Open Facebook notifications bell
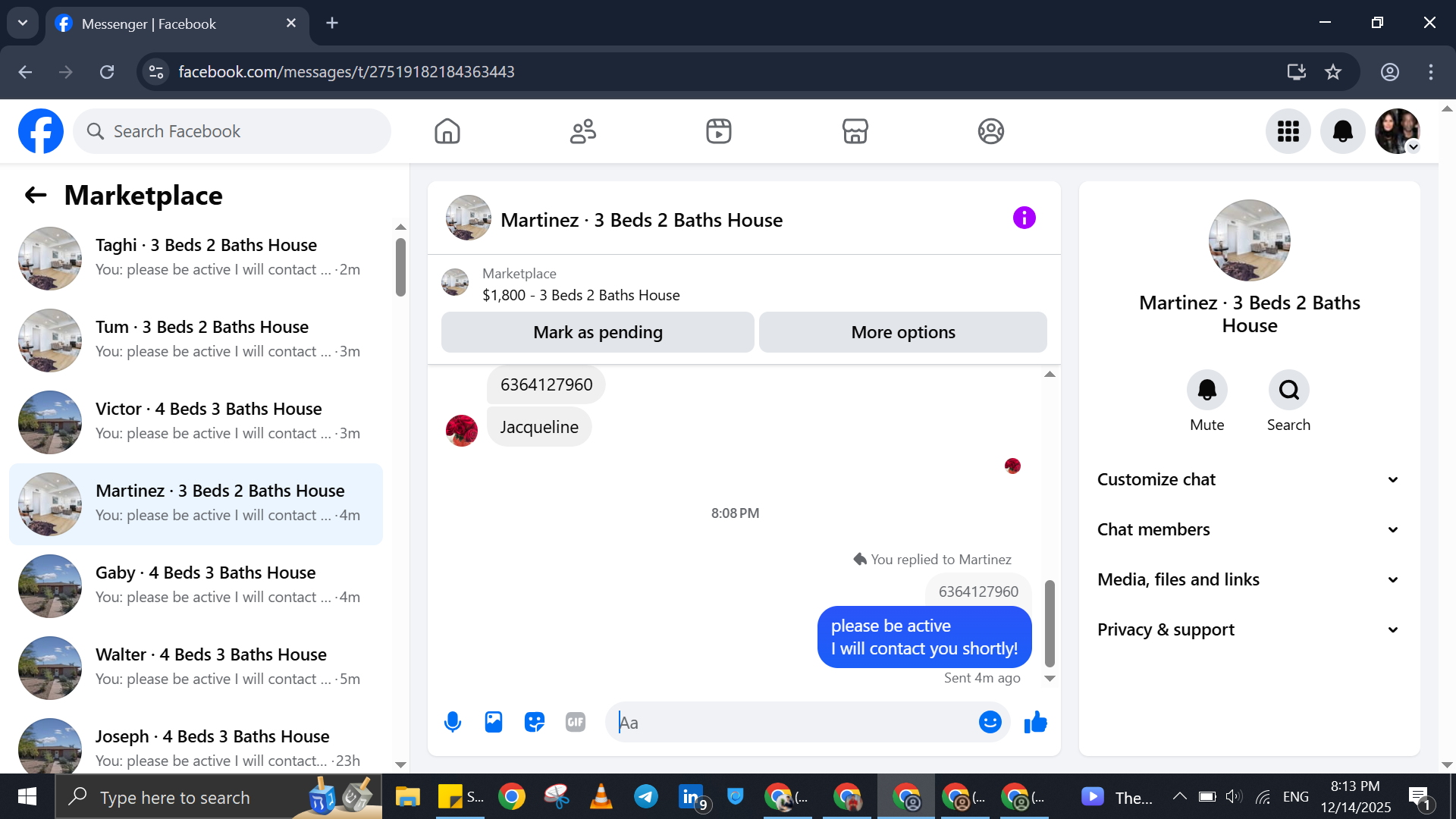 [1342, 131]
